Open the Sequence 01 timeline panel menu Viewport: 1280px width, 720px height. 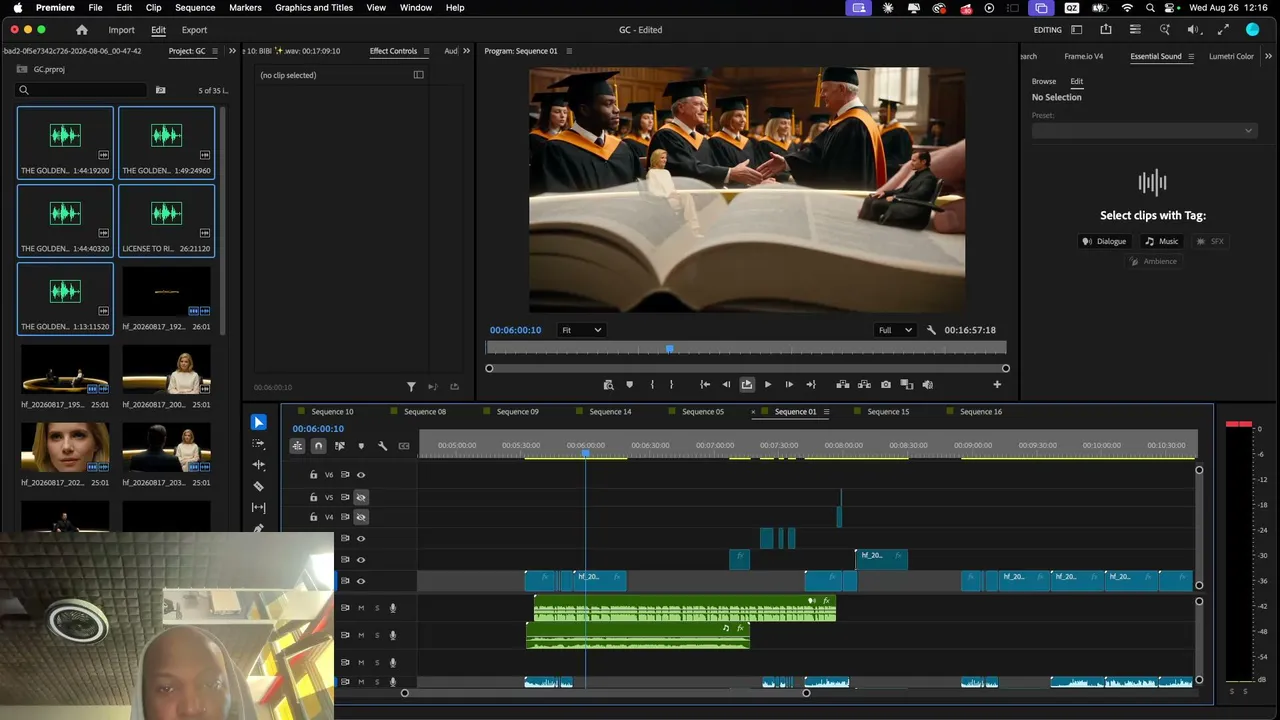826,412
